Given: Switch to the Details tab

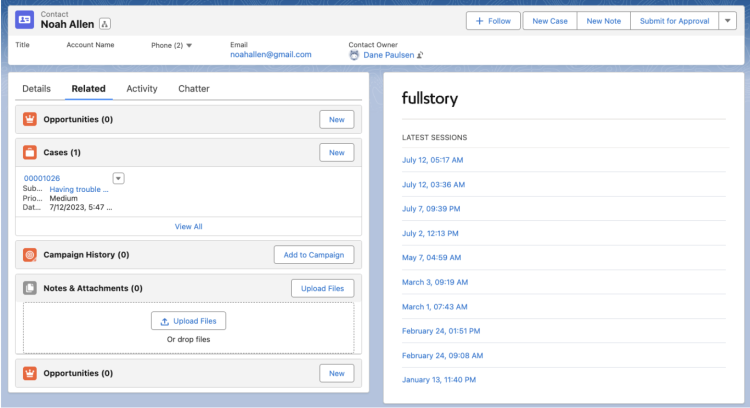Looking at the screenshot, I should tap(36, 88).
